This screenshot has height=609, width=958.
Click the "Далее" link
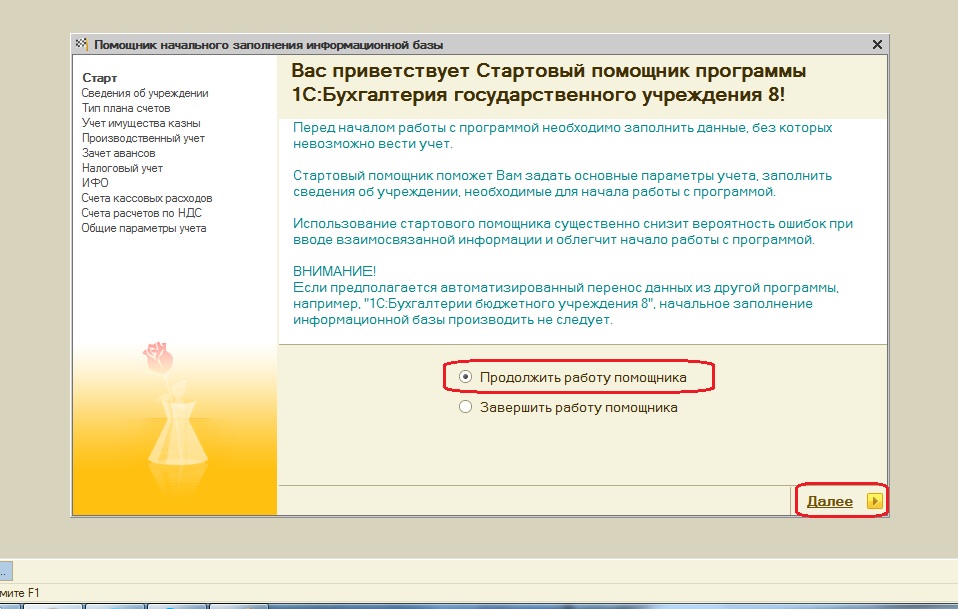[830, 501]
